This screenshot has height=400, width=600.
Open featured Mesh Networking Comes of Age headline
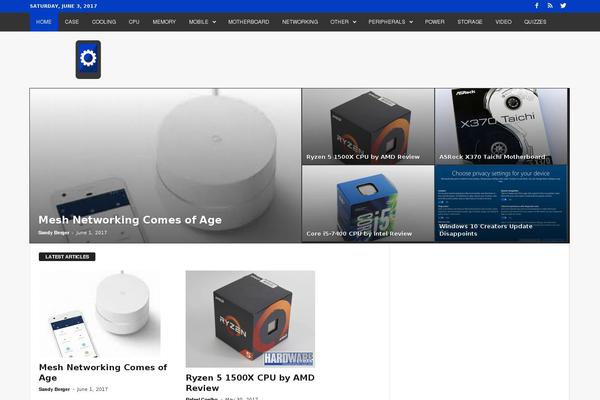130,220
